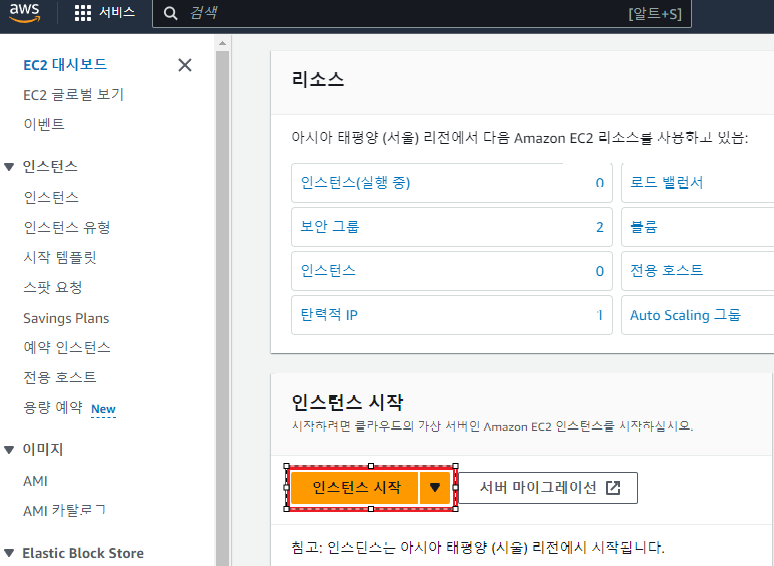Open 탄력적 IP resource link
Screen dimensions: 774x566
pos(329,315)
